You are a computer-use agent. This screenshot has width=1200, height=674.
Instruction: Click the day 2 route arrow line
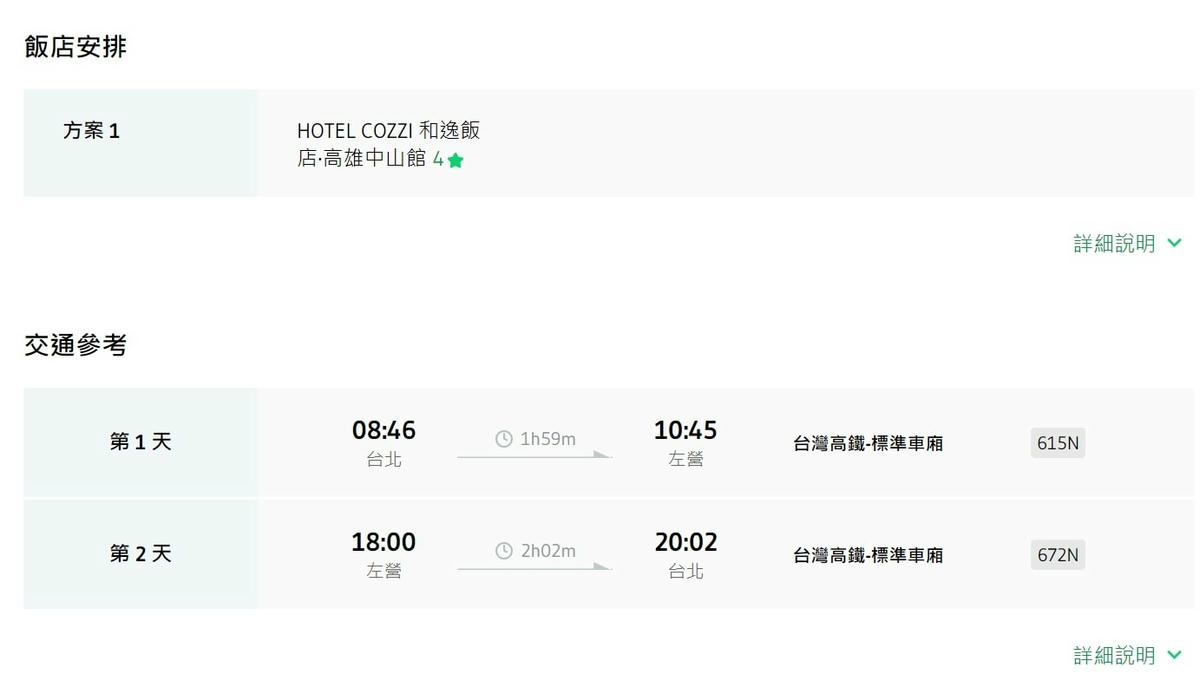(534, 568)
